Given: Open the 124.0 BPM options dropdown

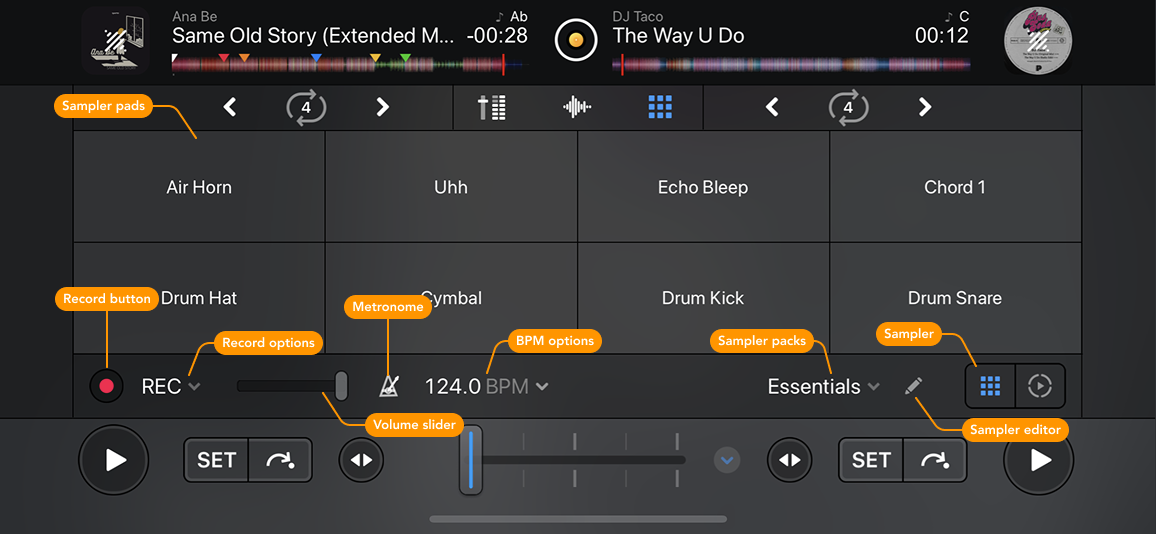Looking at the screenshot, I should (486, 386).
